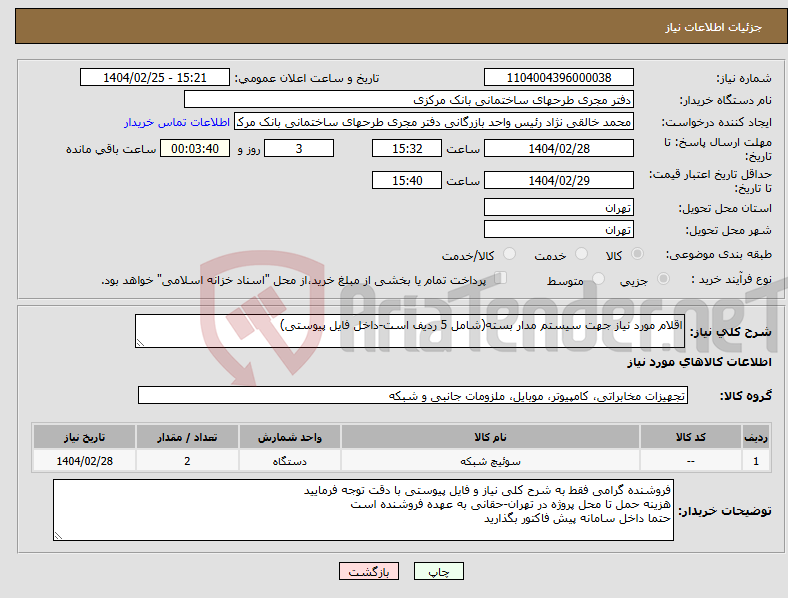Click the واحد شمارش column header
Viewport: 788px width, 598px height.
coord(290,437)
